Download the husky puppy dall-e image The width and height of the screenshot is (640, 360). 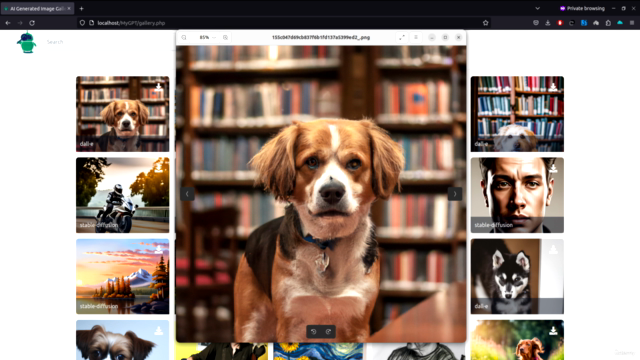pyautogui.click(x=553, y=249)
